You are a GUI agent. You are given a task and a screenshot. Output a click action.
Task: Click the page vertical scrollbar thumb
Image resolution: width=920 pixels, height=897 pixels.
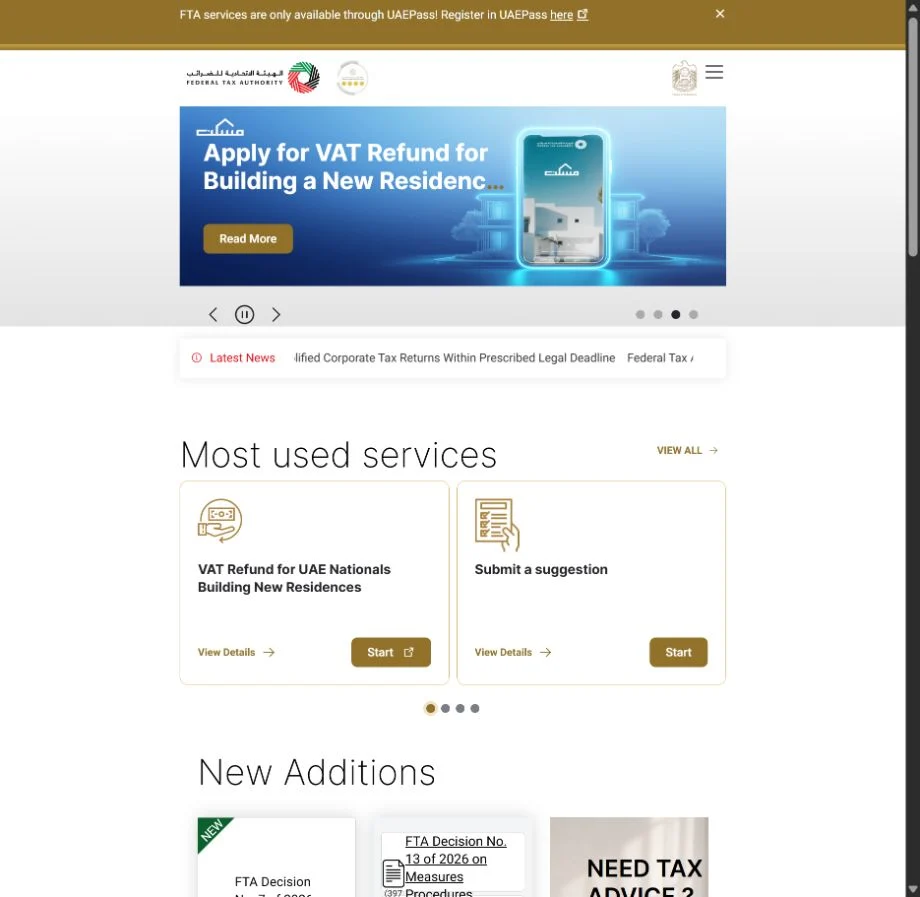pyautogui.click(x=912, y=136)
